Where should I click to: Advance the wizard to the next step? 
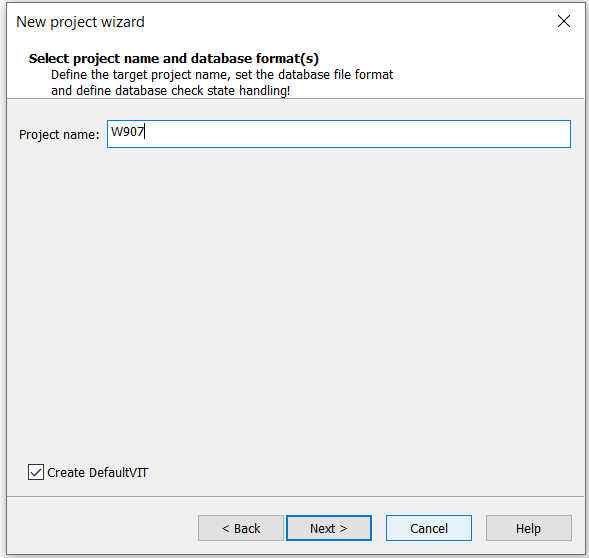(x=329, y=528)
